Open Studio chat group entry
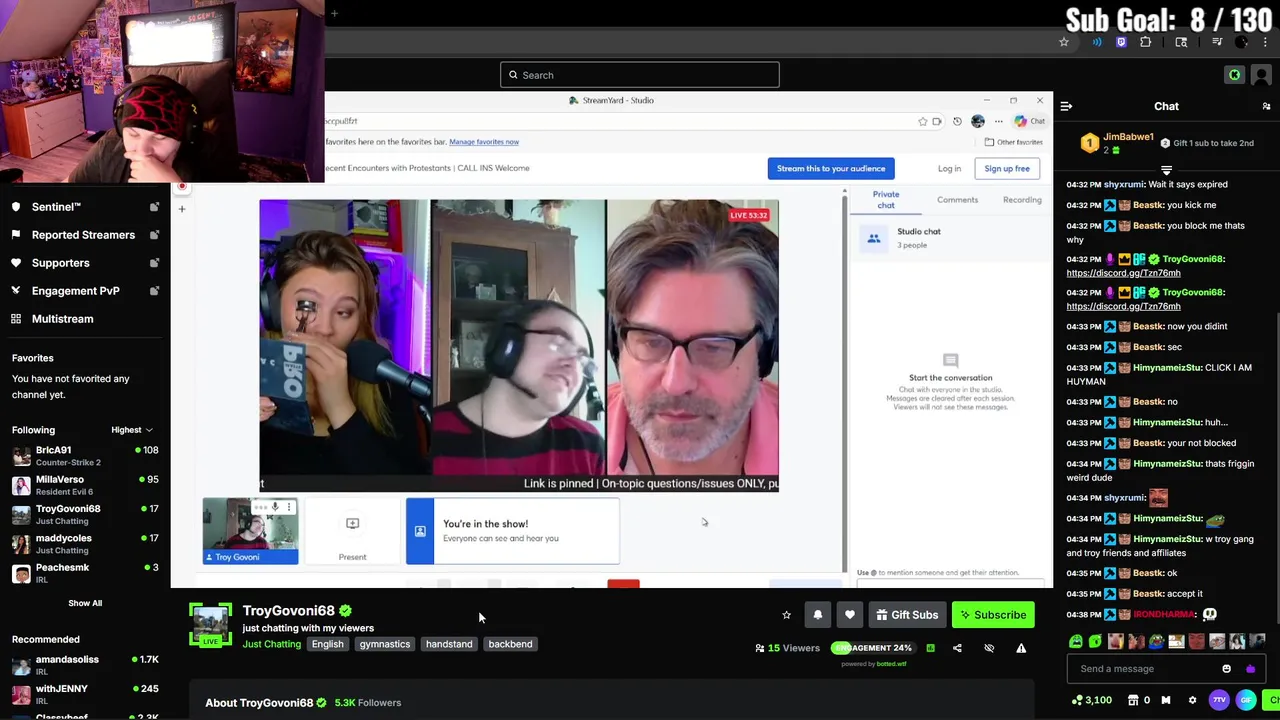 pos(950,238)
